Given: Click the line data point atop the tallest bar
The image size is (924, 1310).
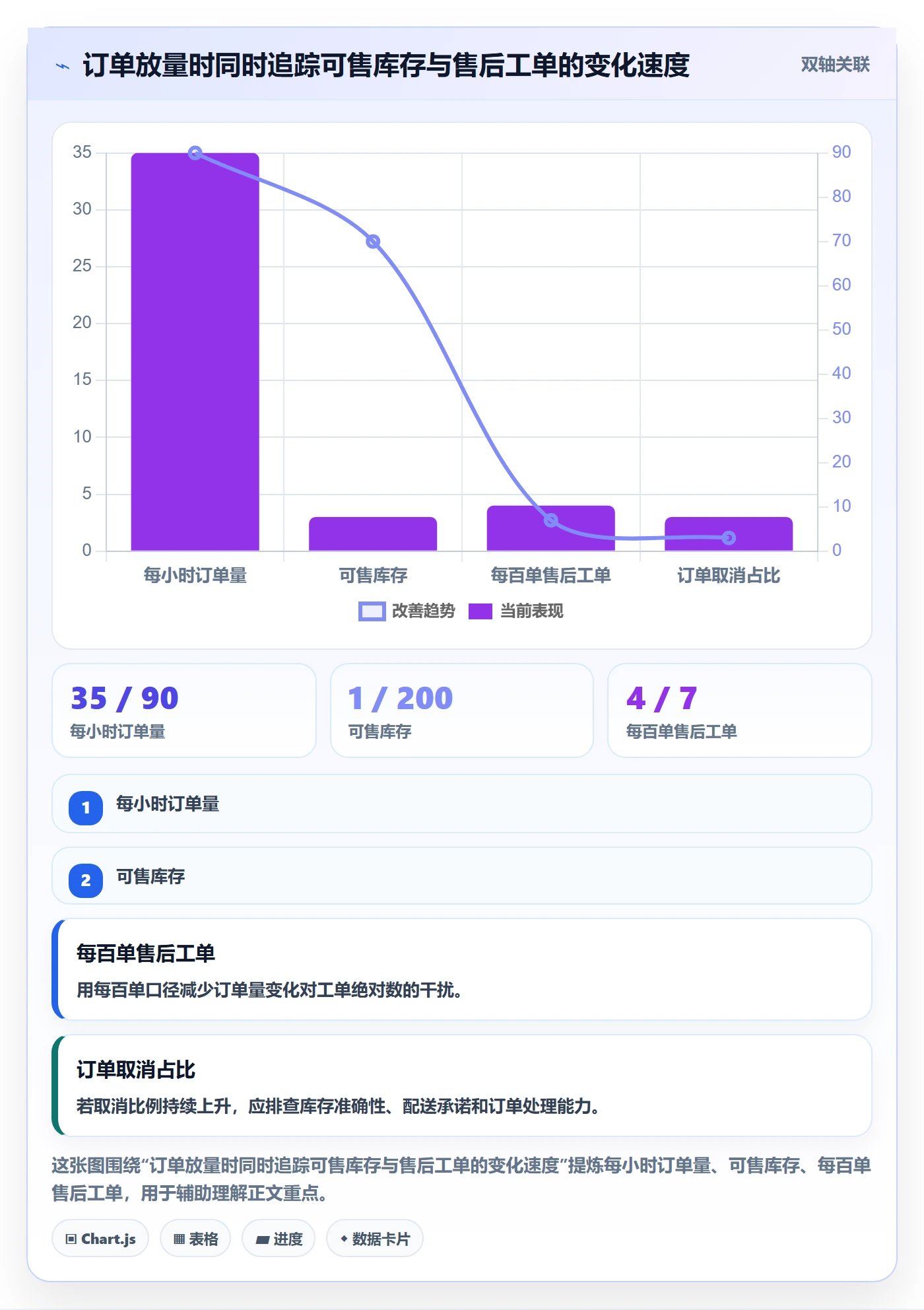Looking at the screenshot, I should click(x=195, y=153).
